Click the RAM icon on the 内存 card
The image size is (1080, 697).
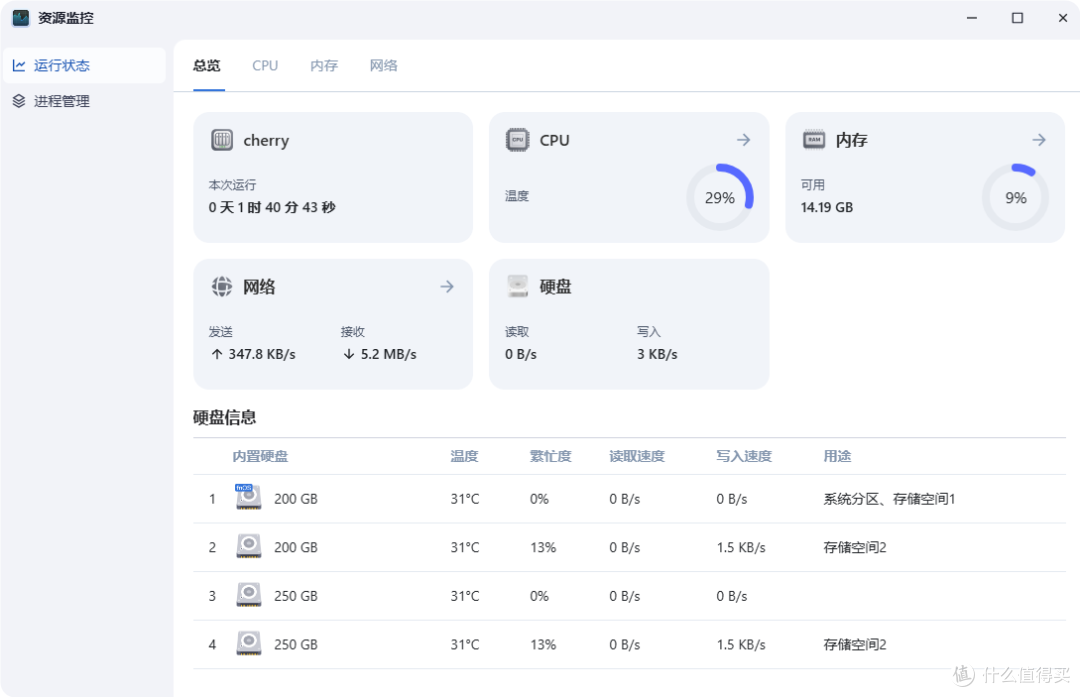(813, 140)
